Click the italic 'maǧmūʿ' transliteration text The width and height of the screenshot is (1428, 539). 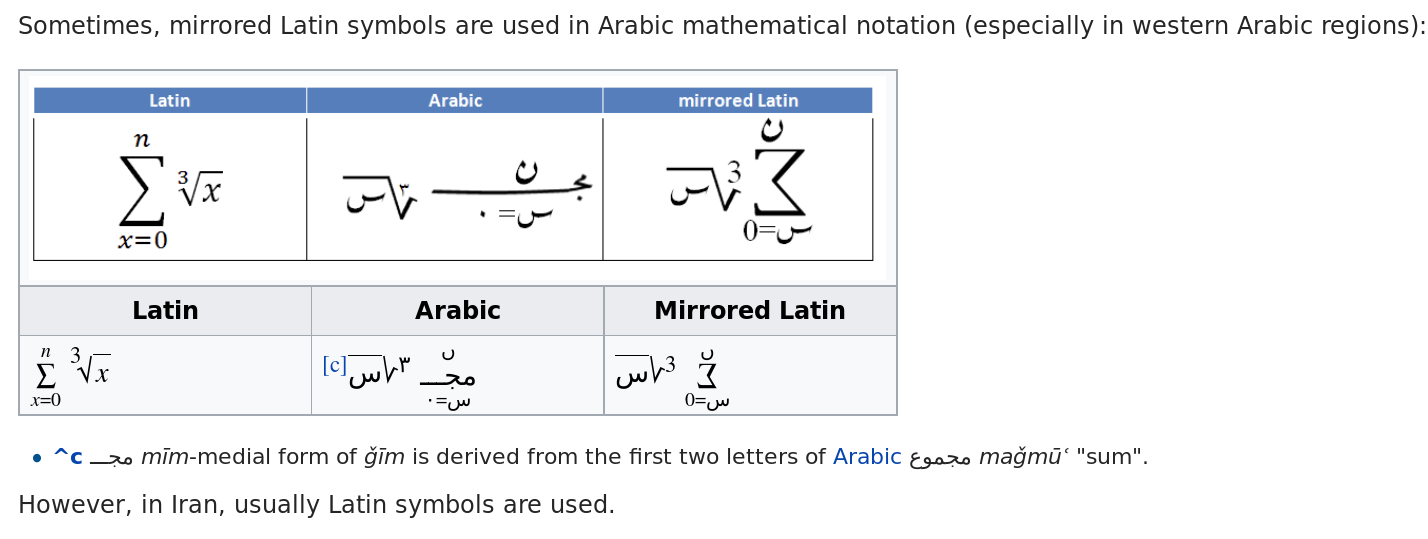tap(1024, 457)
